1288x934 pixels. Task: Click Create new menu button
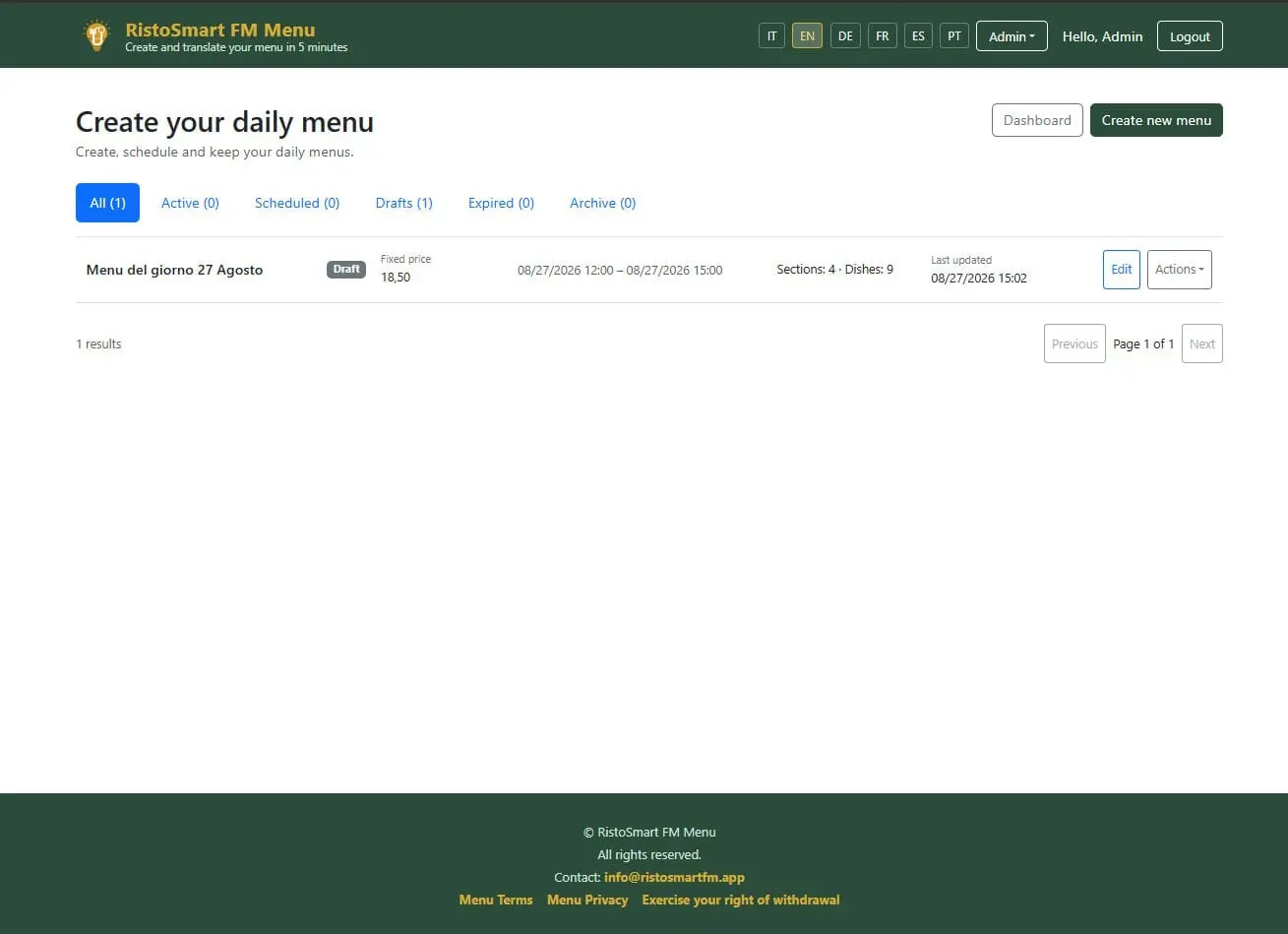1156,120
